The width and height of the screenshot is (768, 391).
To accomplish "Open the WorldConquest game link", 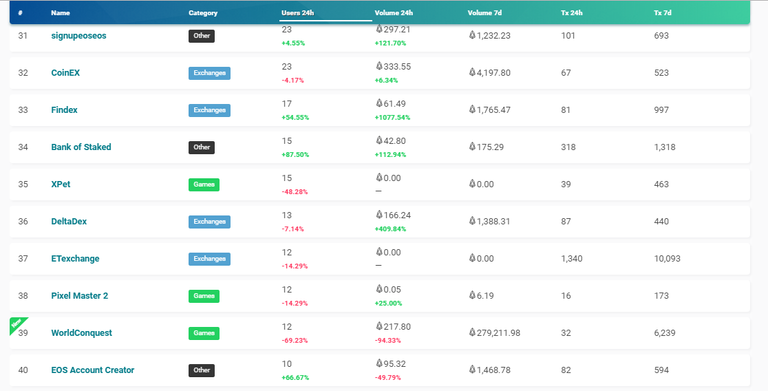I will (81, 333).
